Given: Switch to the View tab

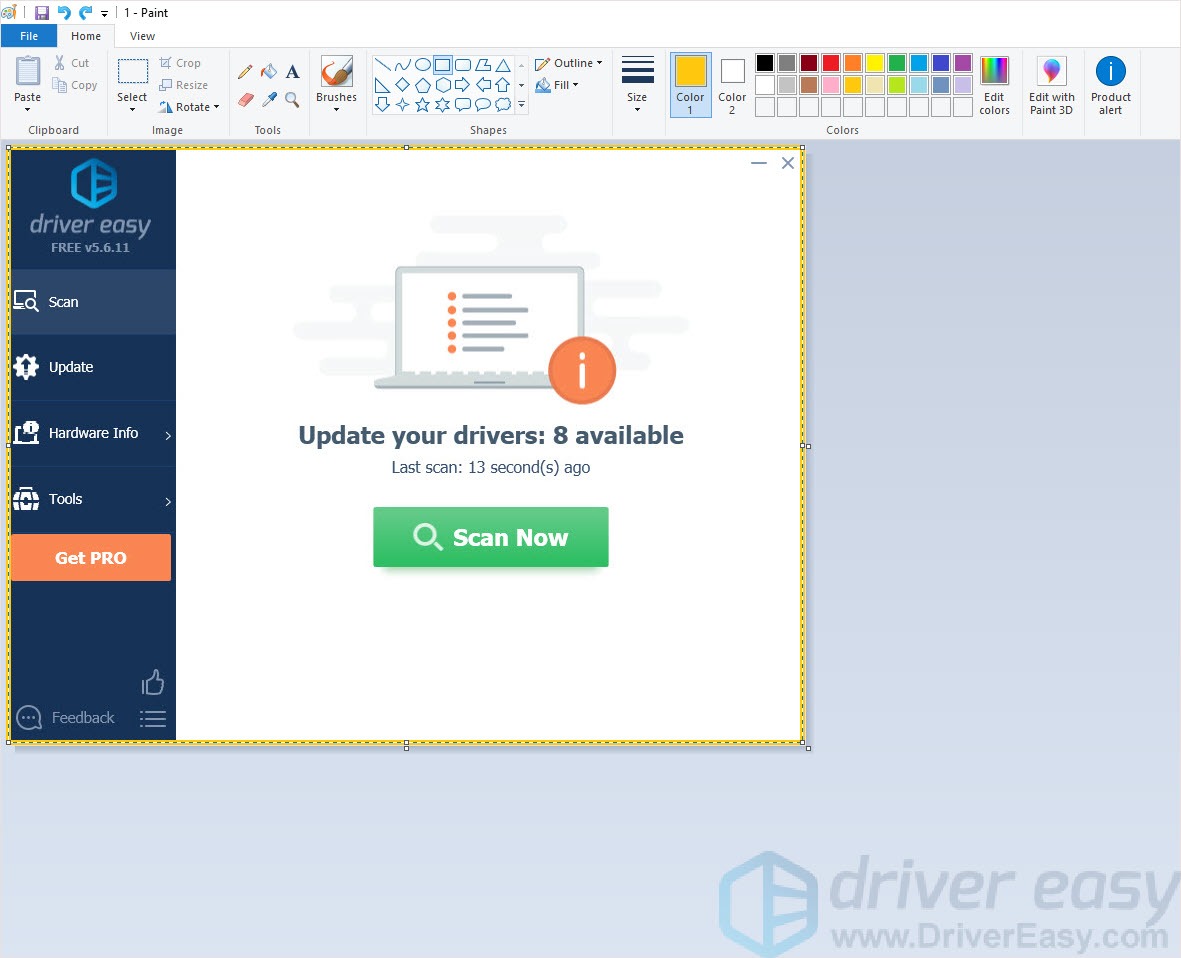Looking at the screenshot, I should coord(142,36).
